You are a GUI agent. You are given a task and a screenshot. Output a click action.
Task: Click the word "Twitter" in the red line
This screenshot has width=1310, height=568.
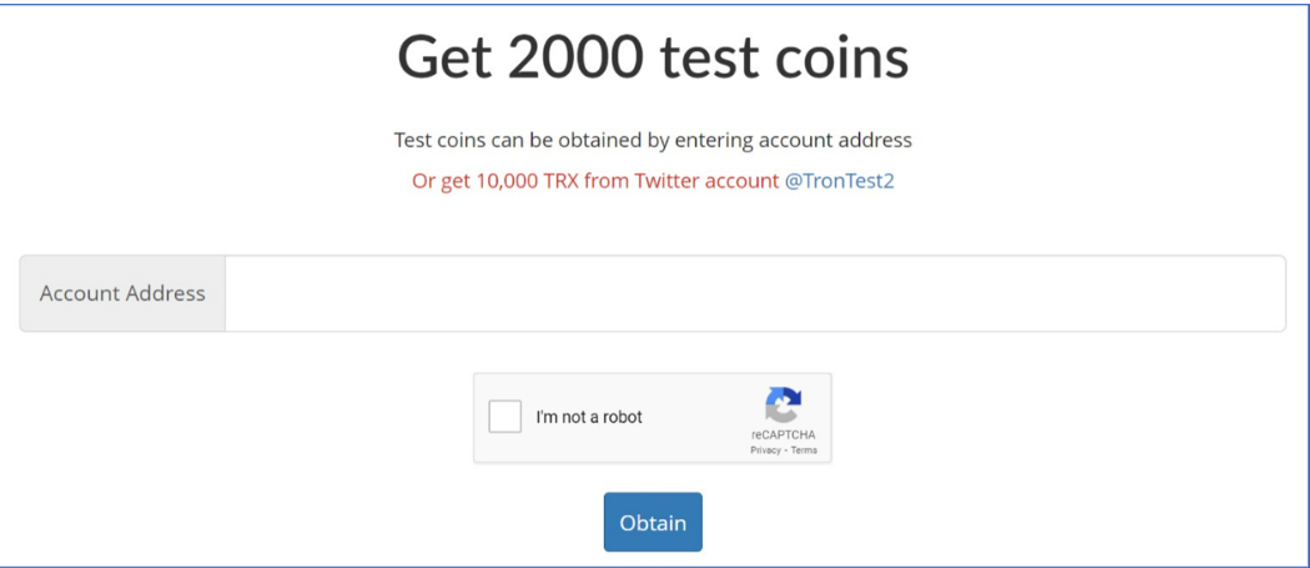[668, 181]
